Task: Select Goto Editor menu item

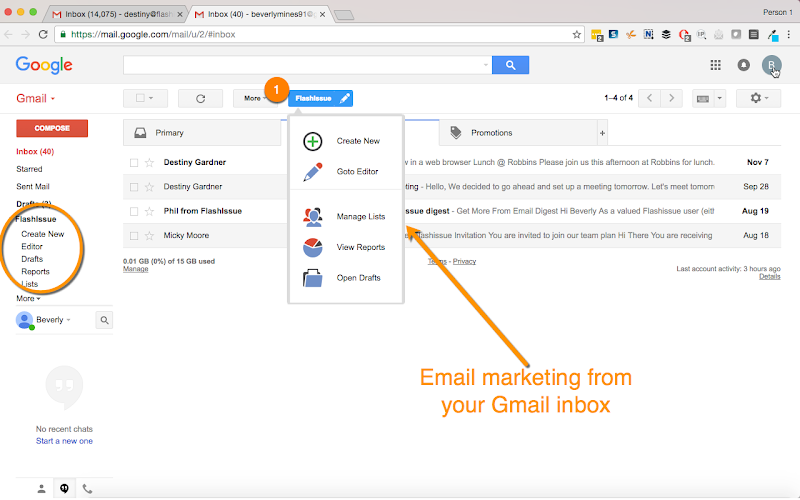Action: [x=347, y=172]
